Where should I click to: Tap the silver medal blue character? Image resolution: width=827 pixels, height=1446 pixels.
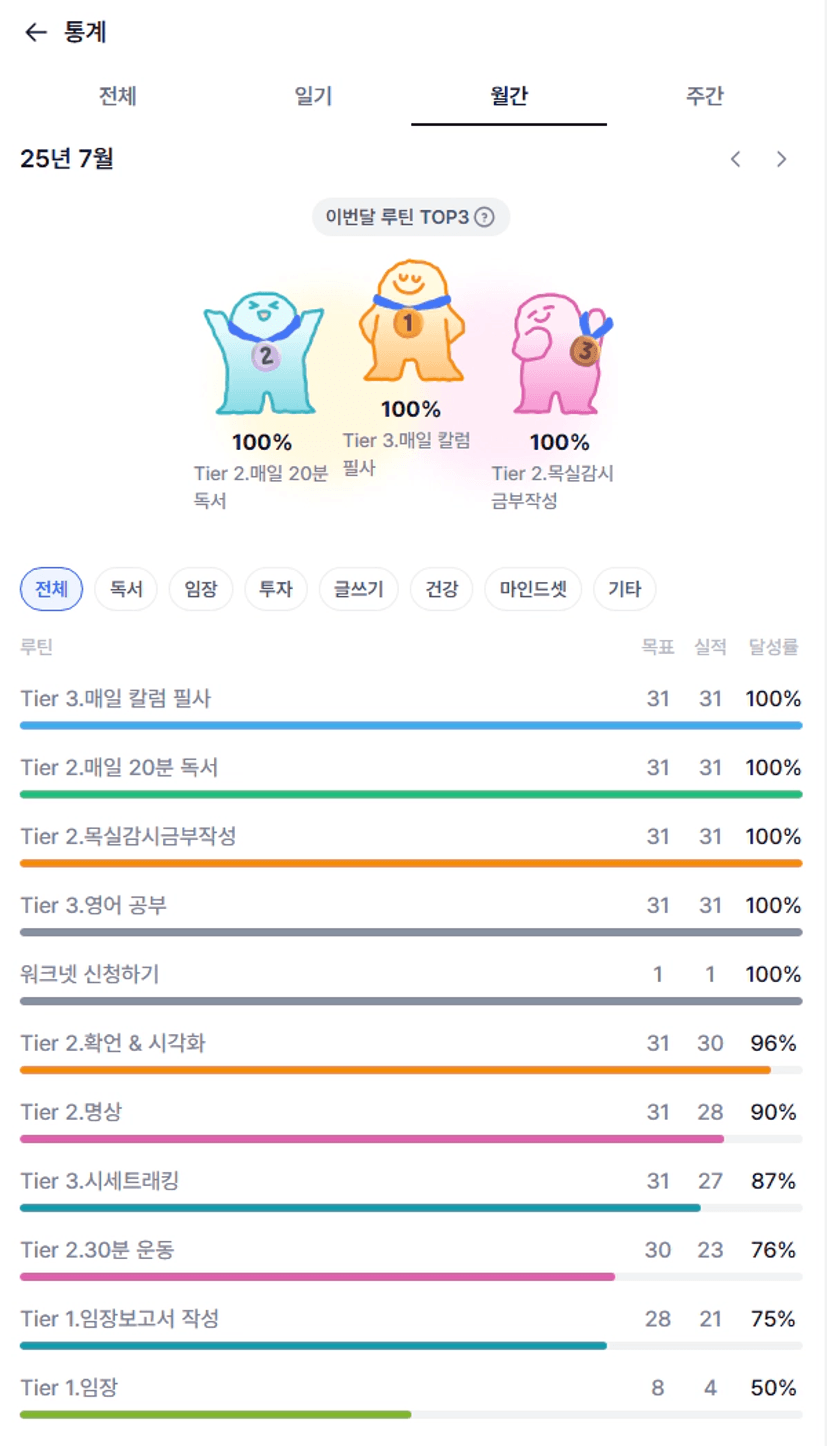coord(263,353)
